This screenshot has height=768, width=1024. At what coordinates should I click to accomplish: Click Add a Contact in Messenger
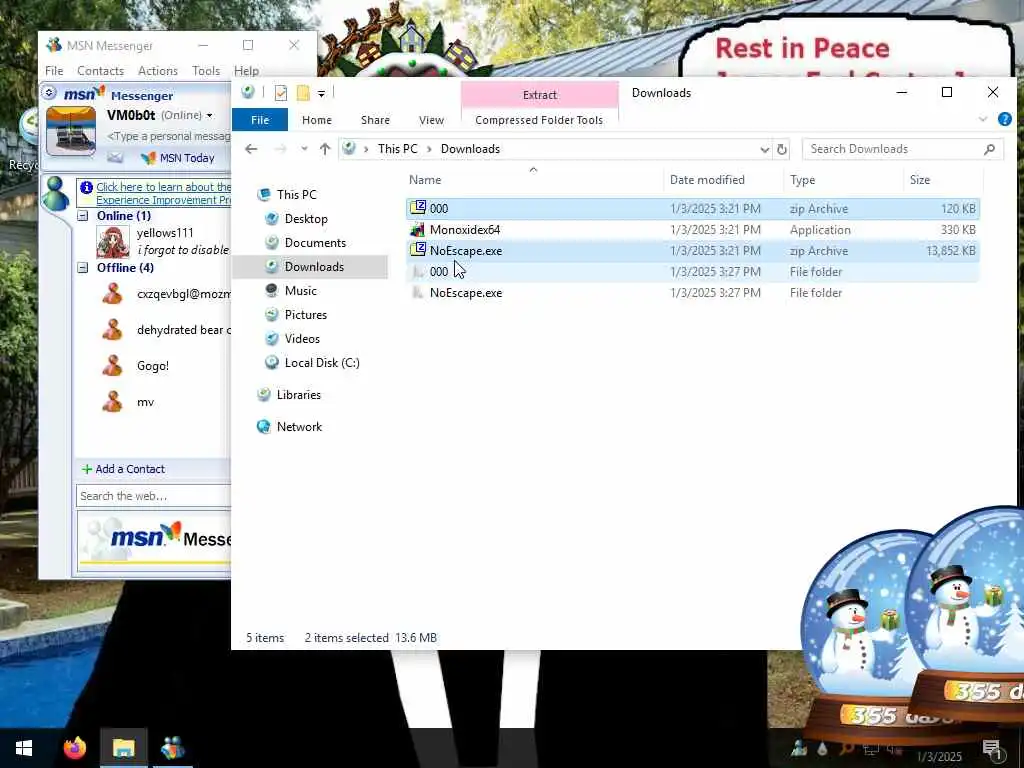click(x=123, y=469)
